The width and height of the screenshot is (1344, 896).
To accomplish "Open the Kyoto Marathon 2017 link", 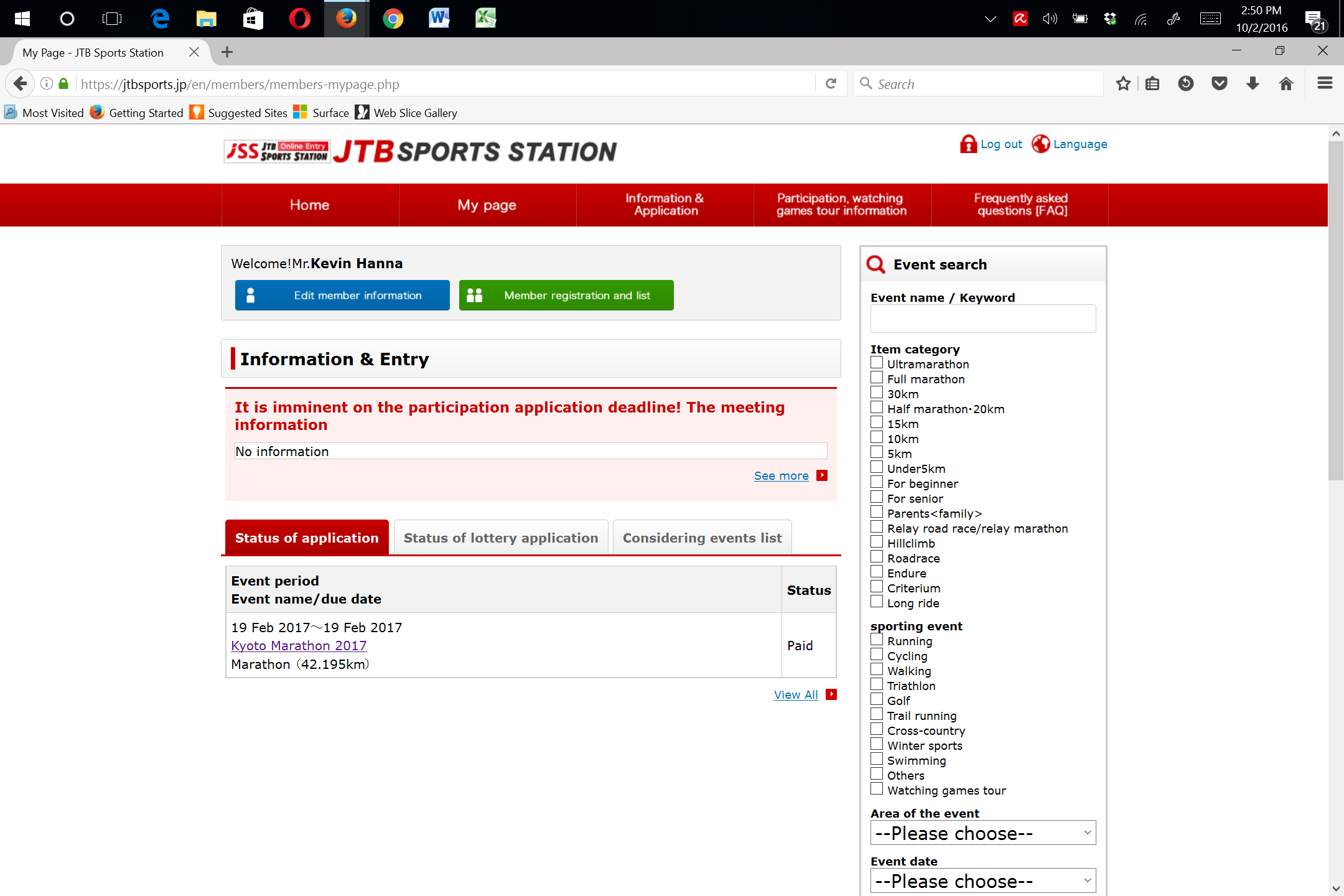I will click(x=299, y=646).
